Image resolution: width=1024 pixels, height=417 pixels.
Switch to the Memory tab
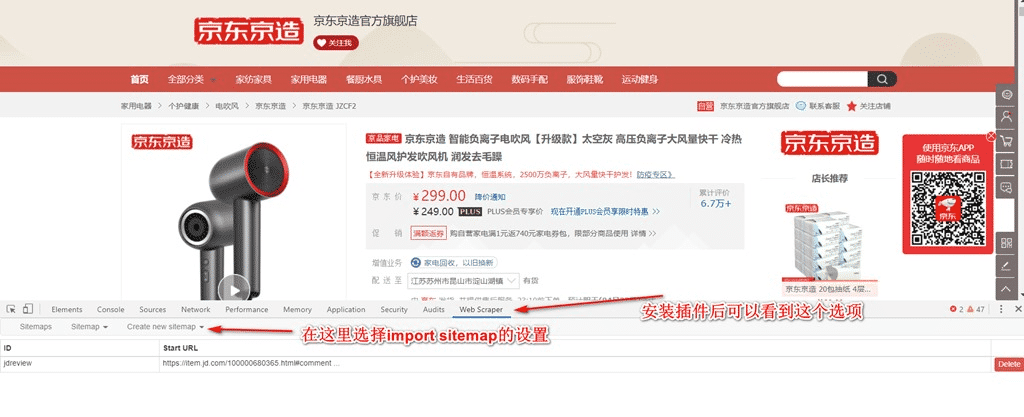point(297,309)
